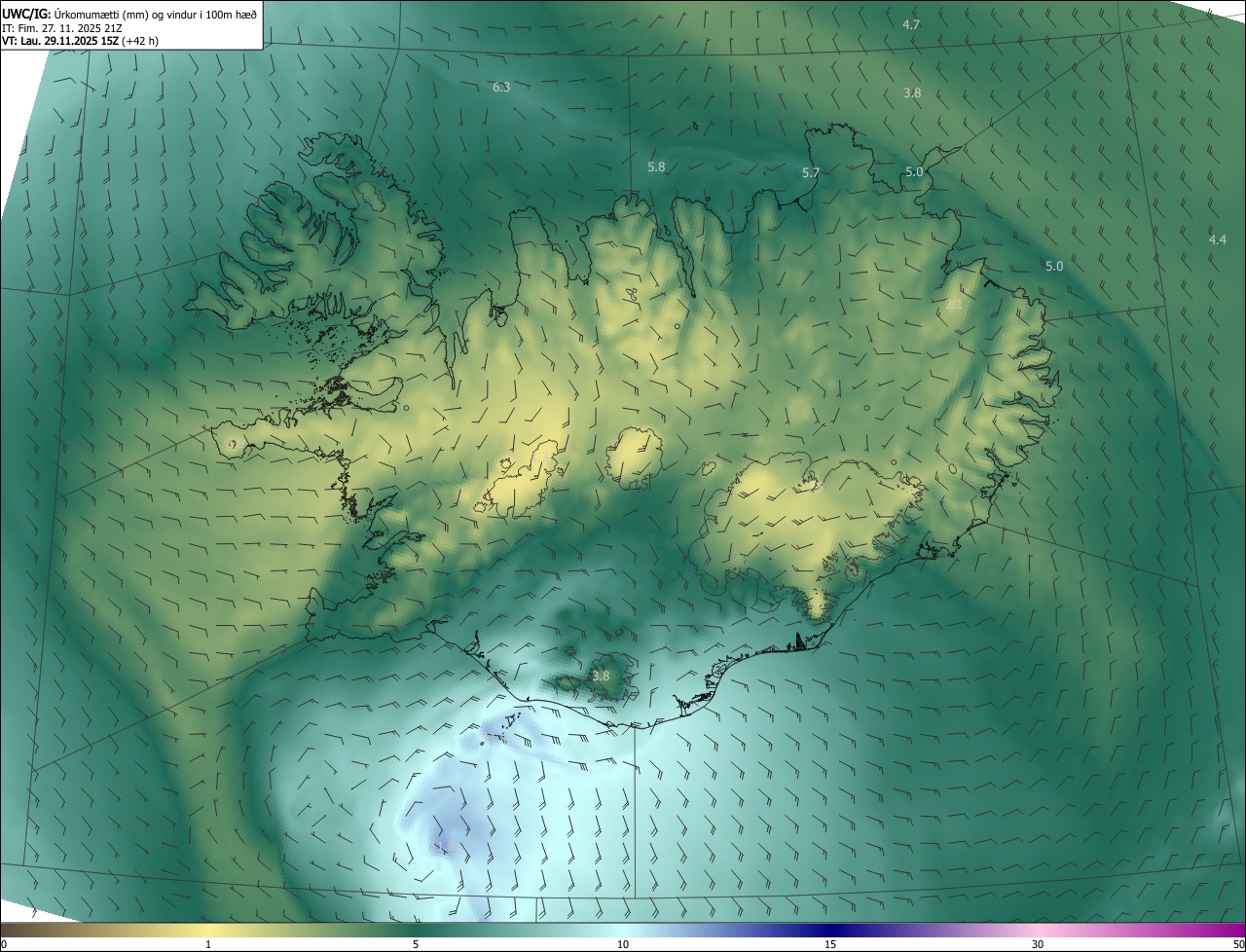The image size is (1246, 952).
Task: Click the Hofsjökull glacier outline in central Iceland
Action: coord(635,458)
